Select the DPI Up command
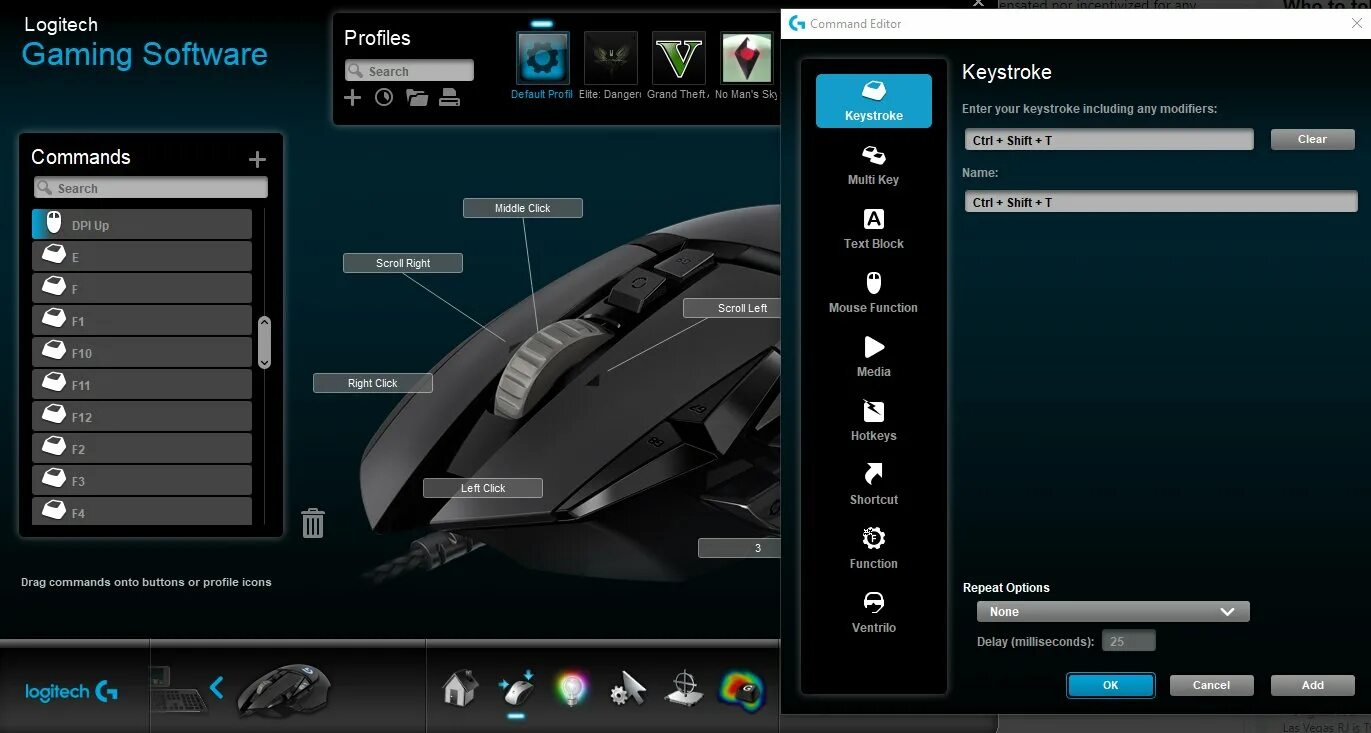 click(x=142, y=224)
